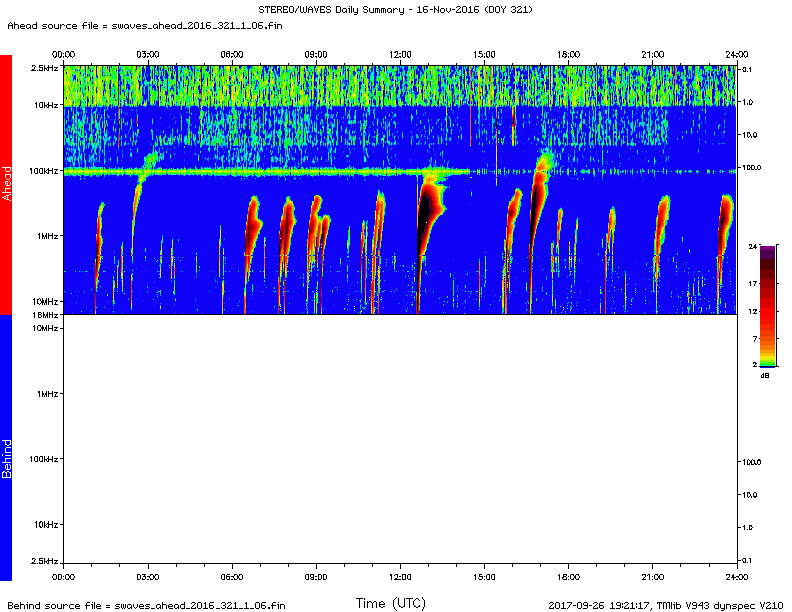Click the Ahead source file name text
This screenshot has width=792, height=612.
[x=144, y=24]
